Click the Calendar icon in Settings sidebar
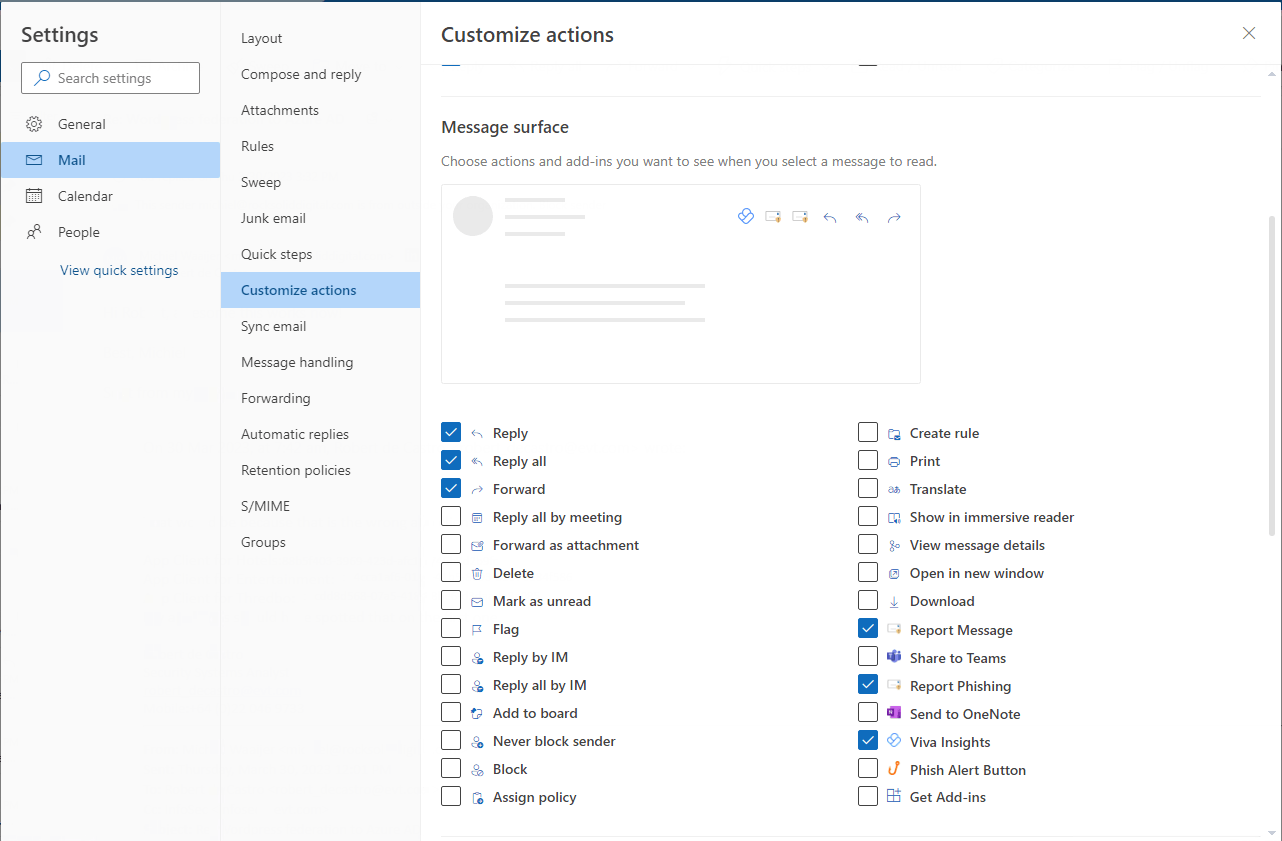Image resolution: width=1282 pixels, height=841 pixels. tap(34, 196)
